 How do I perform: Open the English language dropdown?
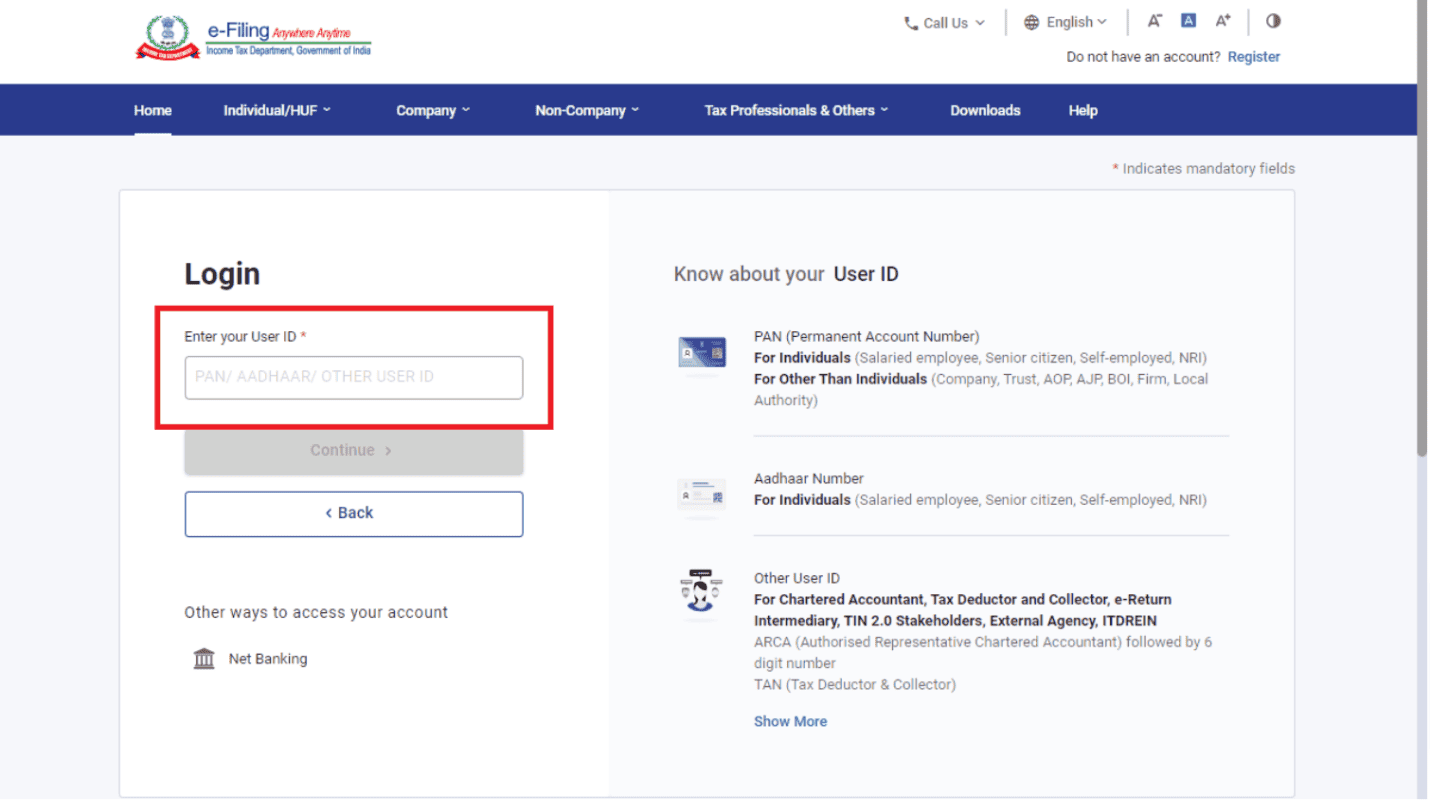pos(1068,21)
